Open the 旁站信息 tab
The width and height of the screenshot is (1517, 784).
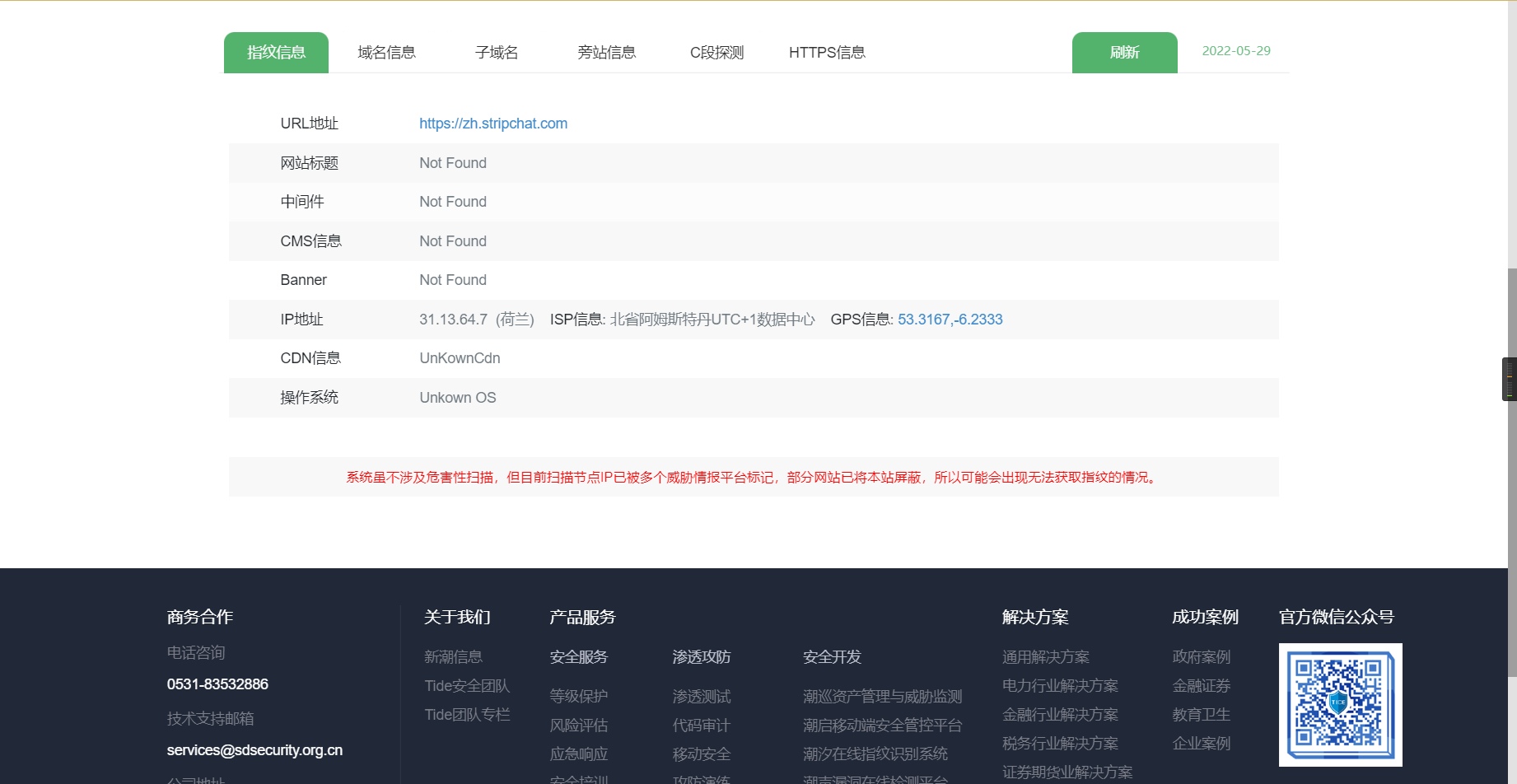pyautogui.click(x=607, y=53)
